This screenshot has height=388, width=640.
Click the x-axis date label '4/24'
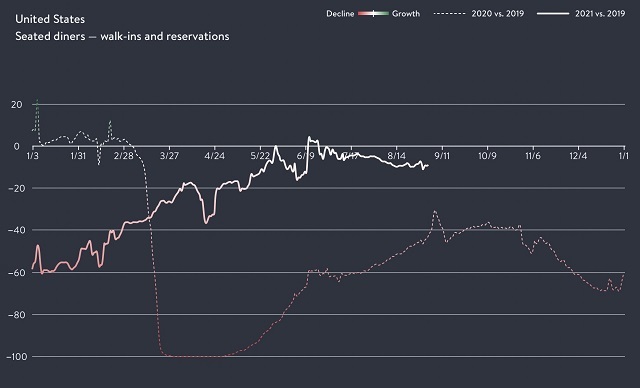coord(215,156)
